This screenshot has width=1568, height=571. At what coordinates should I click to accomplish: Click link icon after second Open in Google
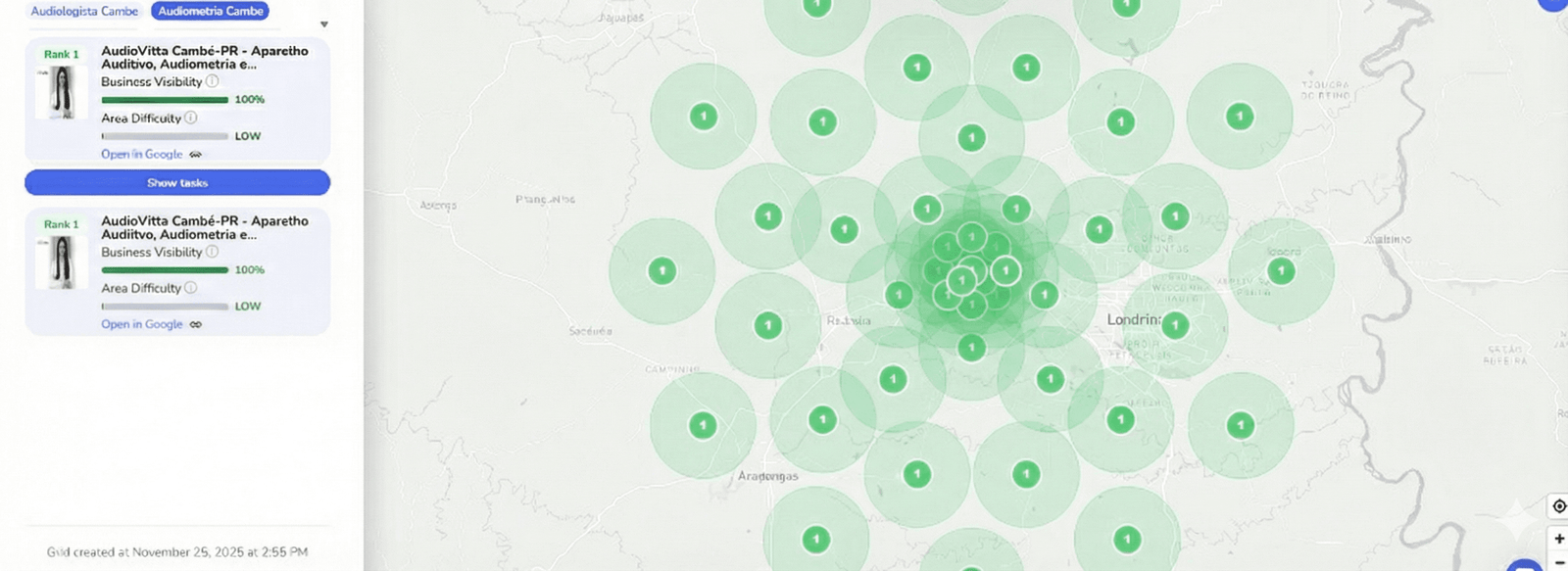tap(196, 324)
